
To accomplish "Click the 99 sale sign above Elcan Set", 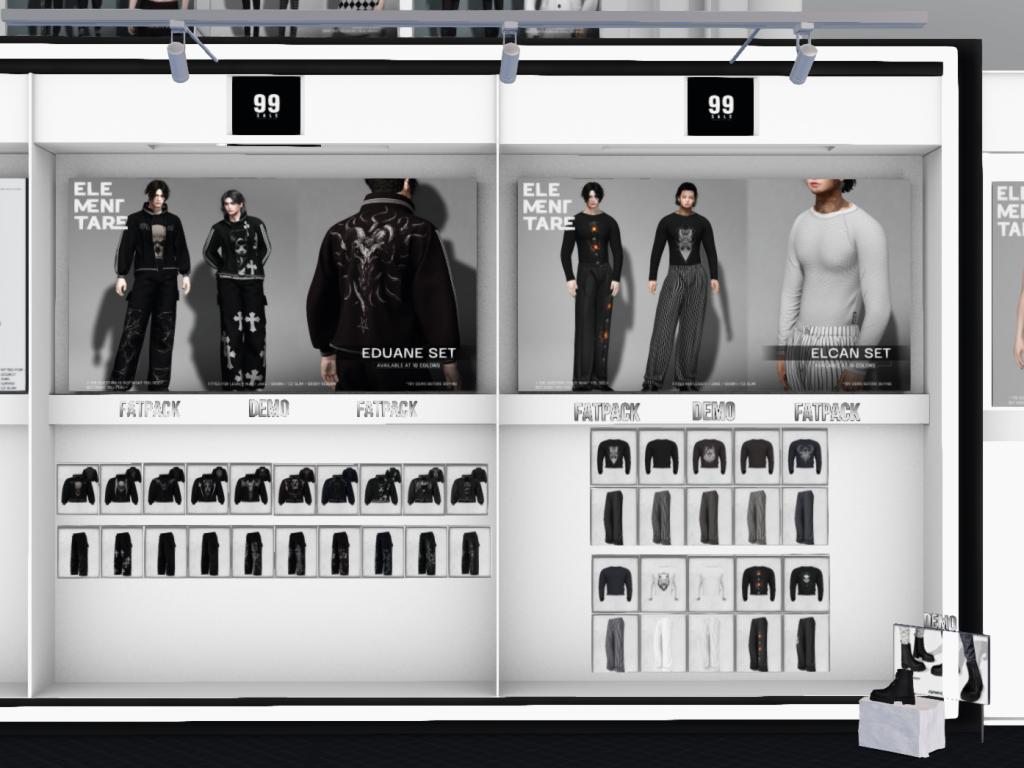I will (x=720, y=106).
